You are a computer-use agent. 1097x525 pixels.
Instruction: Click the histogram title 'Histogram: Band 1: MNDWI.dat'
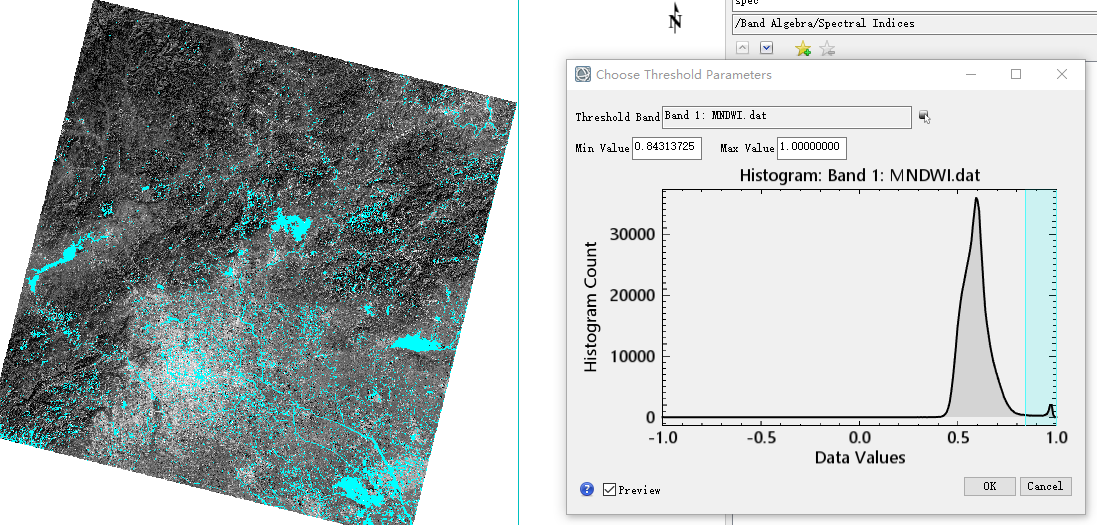pos(860,176)
